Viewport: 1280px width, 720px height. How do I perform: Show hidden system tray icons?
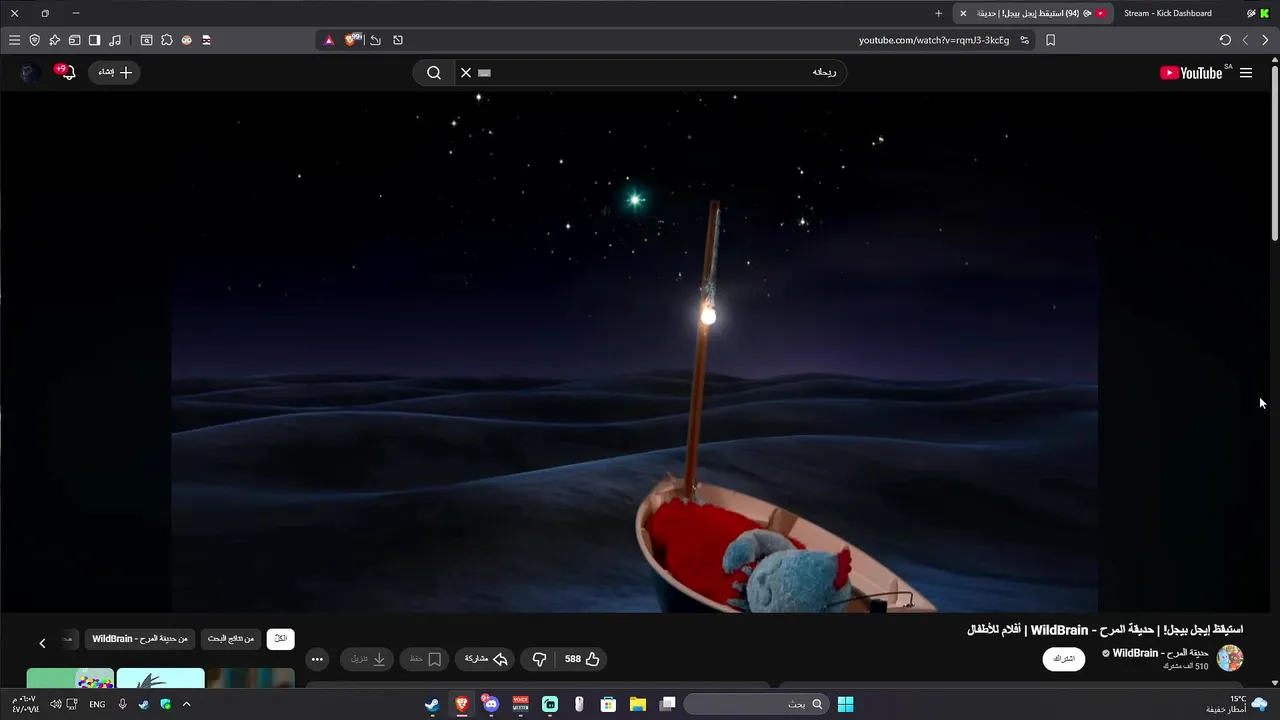click(186, 704)
